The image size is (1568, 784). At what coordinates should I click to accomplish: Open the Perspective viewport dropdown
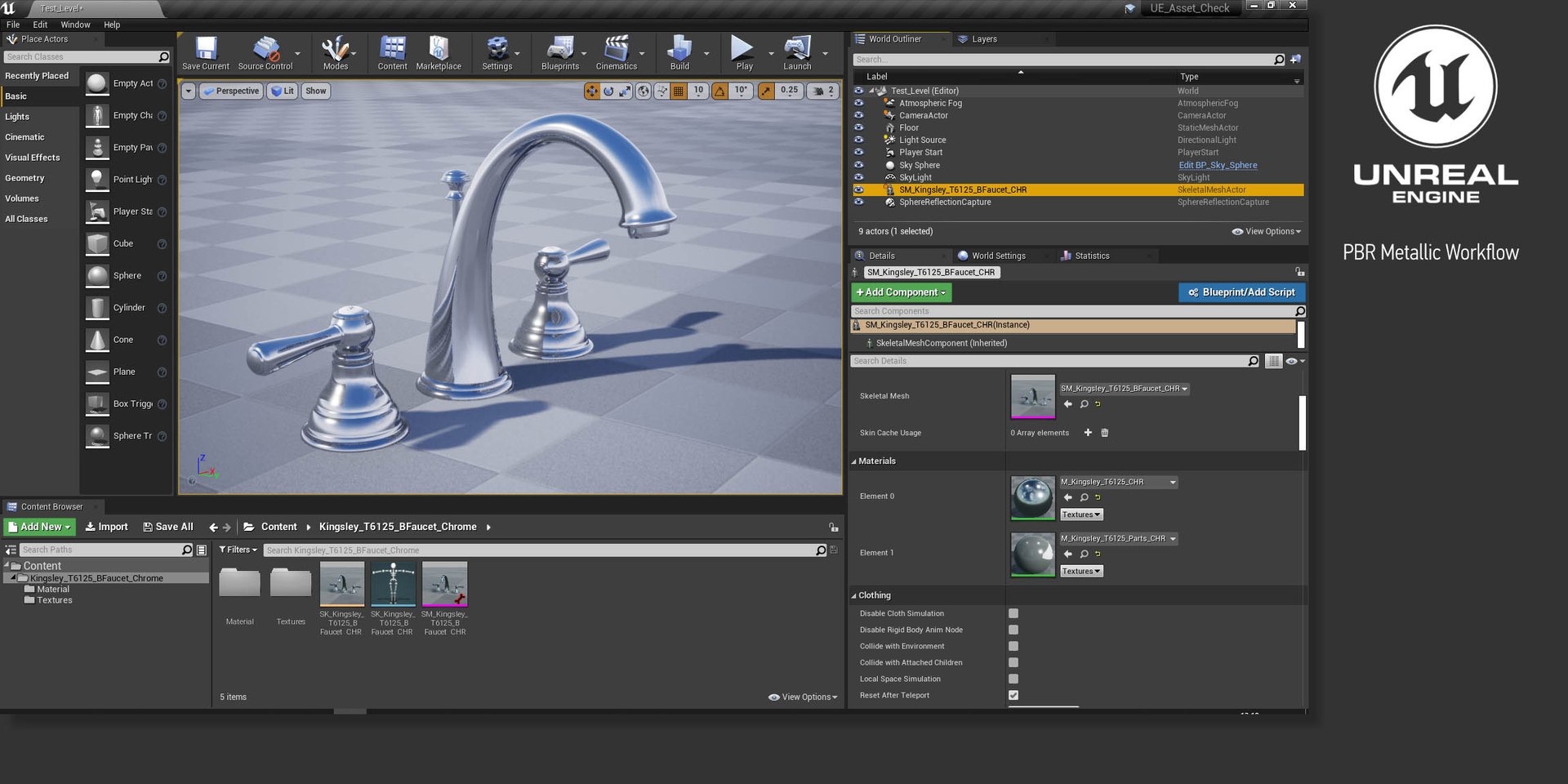pyautogui.click(x=231, y=91)
